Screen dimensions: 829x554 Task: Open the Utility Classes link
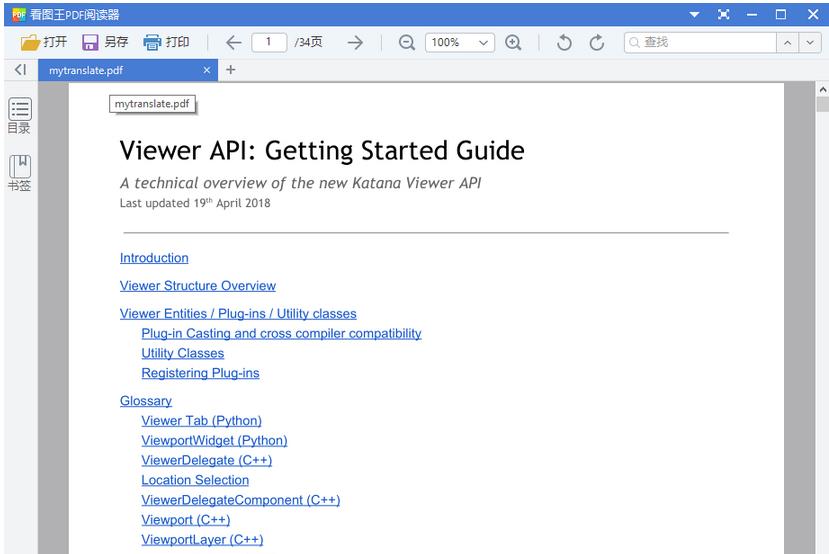point(182,353)
